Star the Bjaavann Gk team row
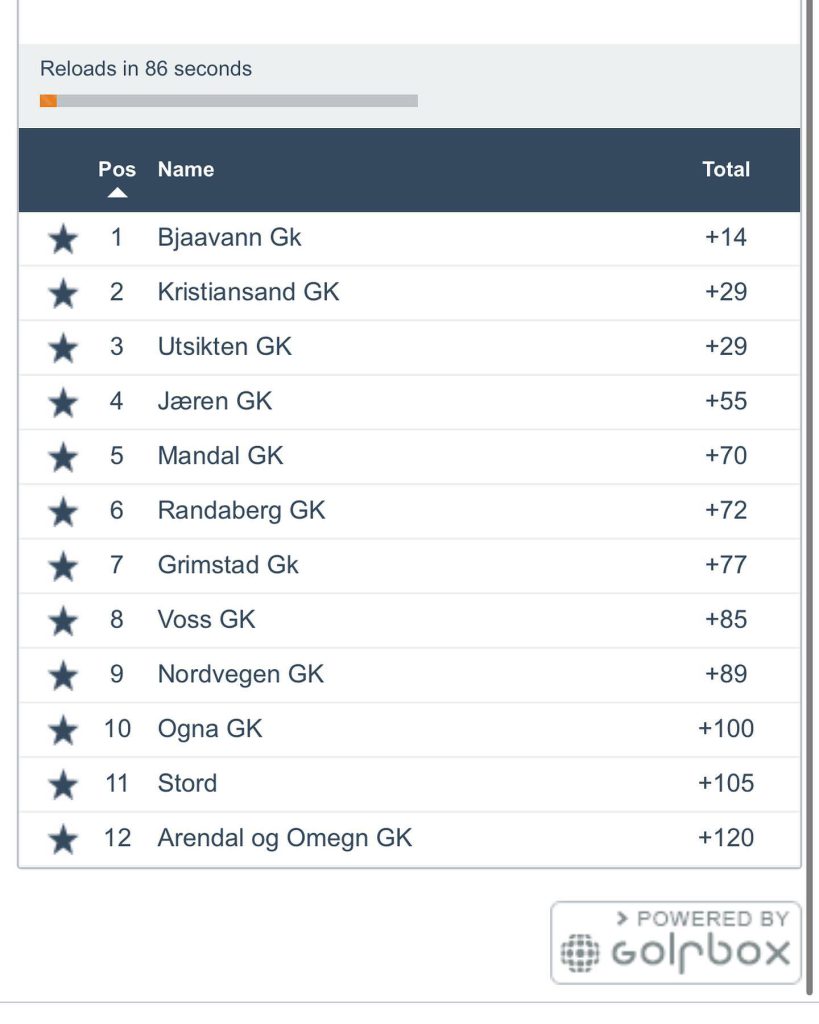Image resolution: width=819 pixels, height=1024 pixels. pos(63,239)
